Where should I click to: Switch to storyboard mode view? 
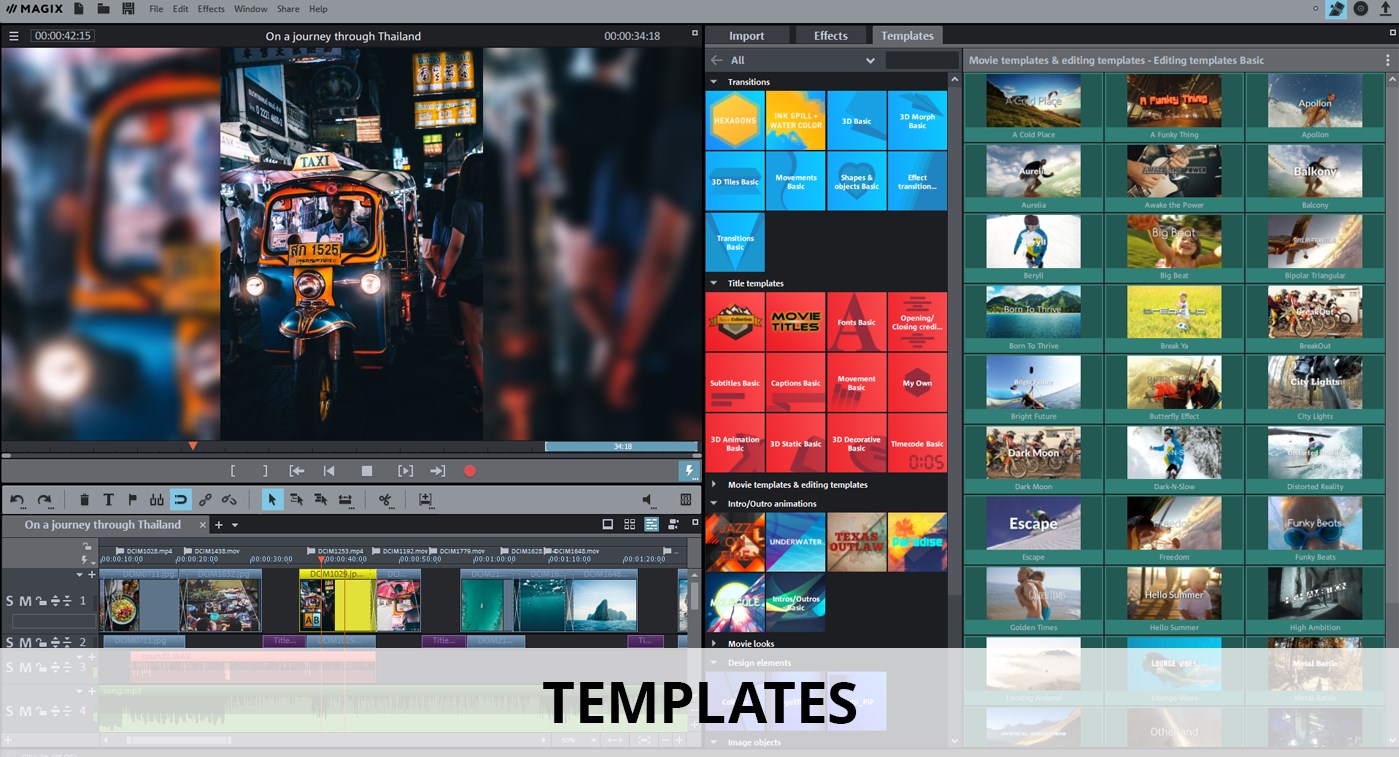point(608,524)
